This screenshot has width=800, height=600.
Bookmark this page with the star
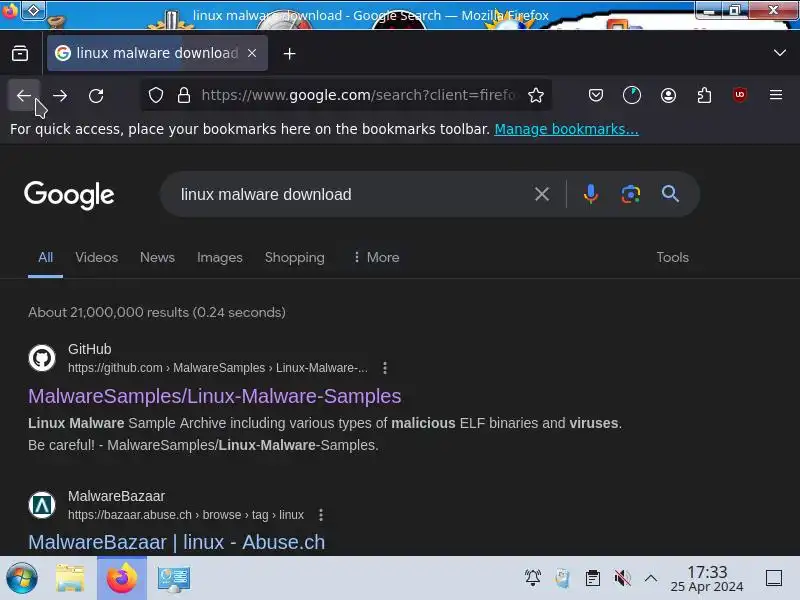point(536,95)
